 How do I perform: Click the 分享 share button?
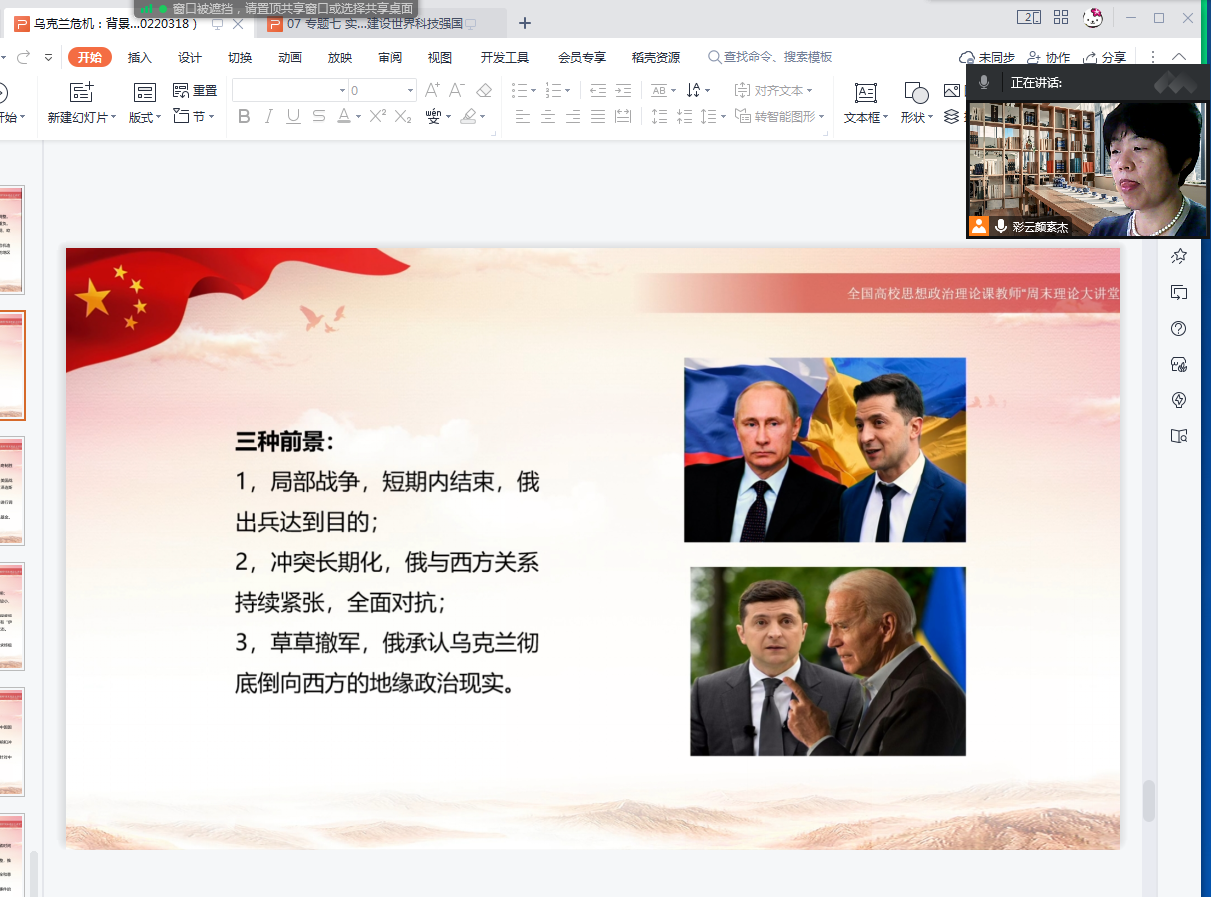(1105, 58)
